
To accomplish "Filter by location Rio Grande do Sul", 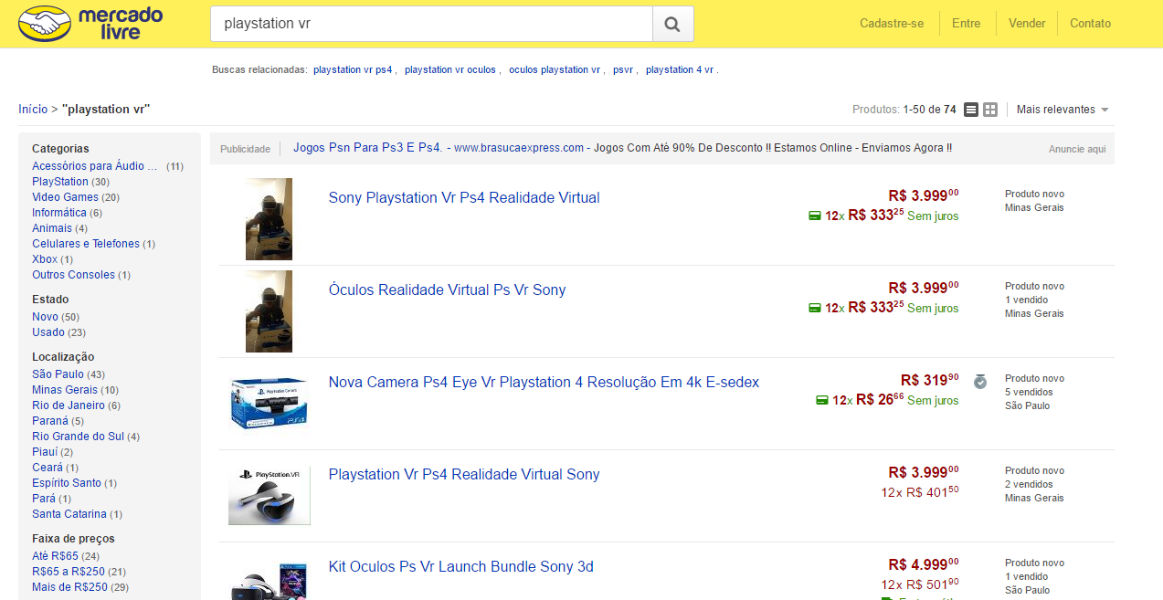I will 78,437.
